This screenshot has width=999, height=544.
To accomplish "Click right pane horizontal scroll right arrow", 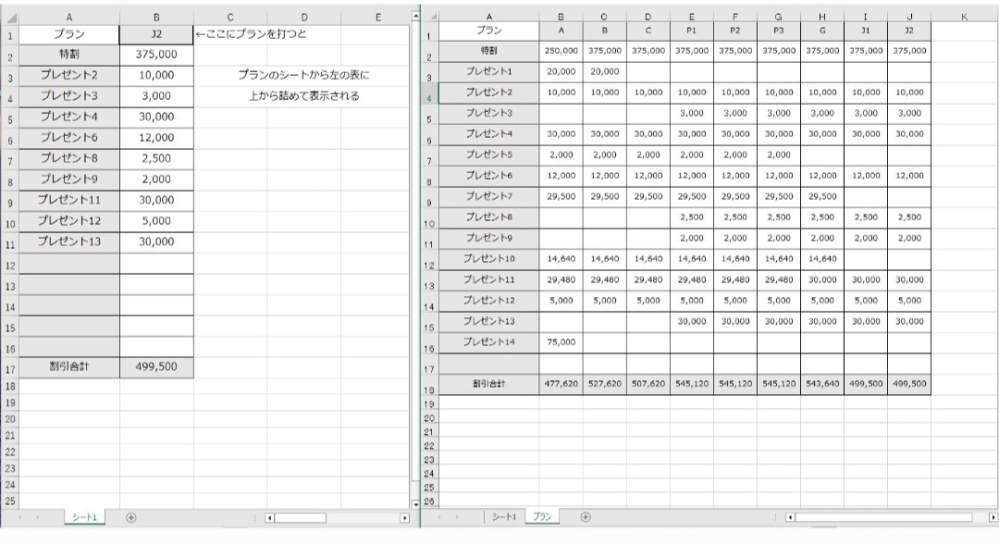I will coord(992,519).
